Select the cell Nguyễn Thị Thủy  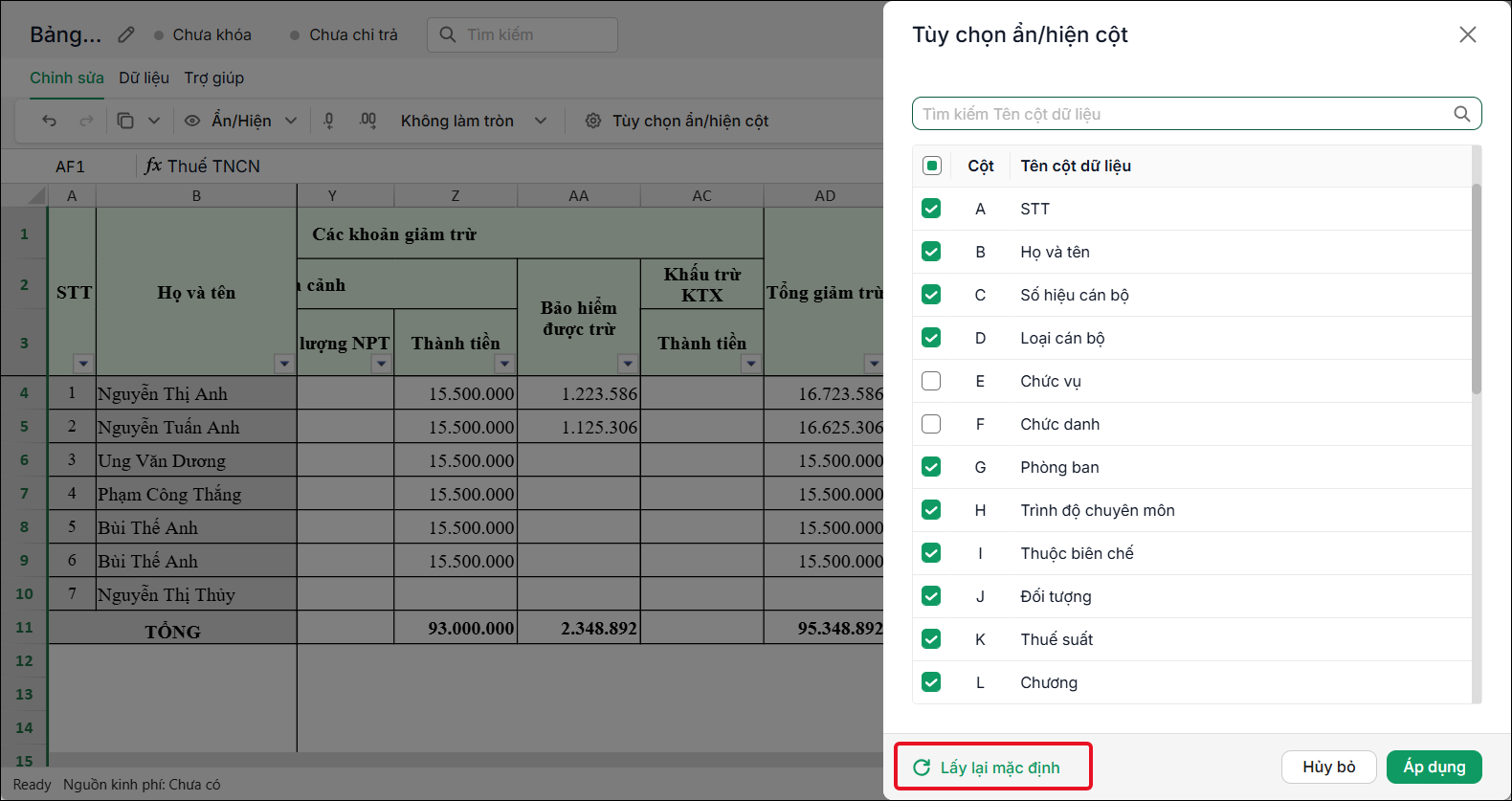click(x=196, y=594)
